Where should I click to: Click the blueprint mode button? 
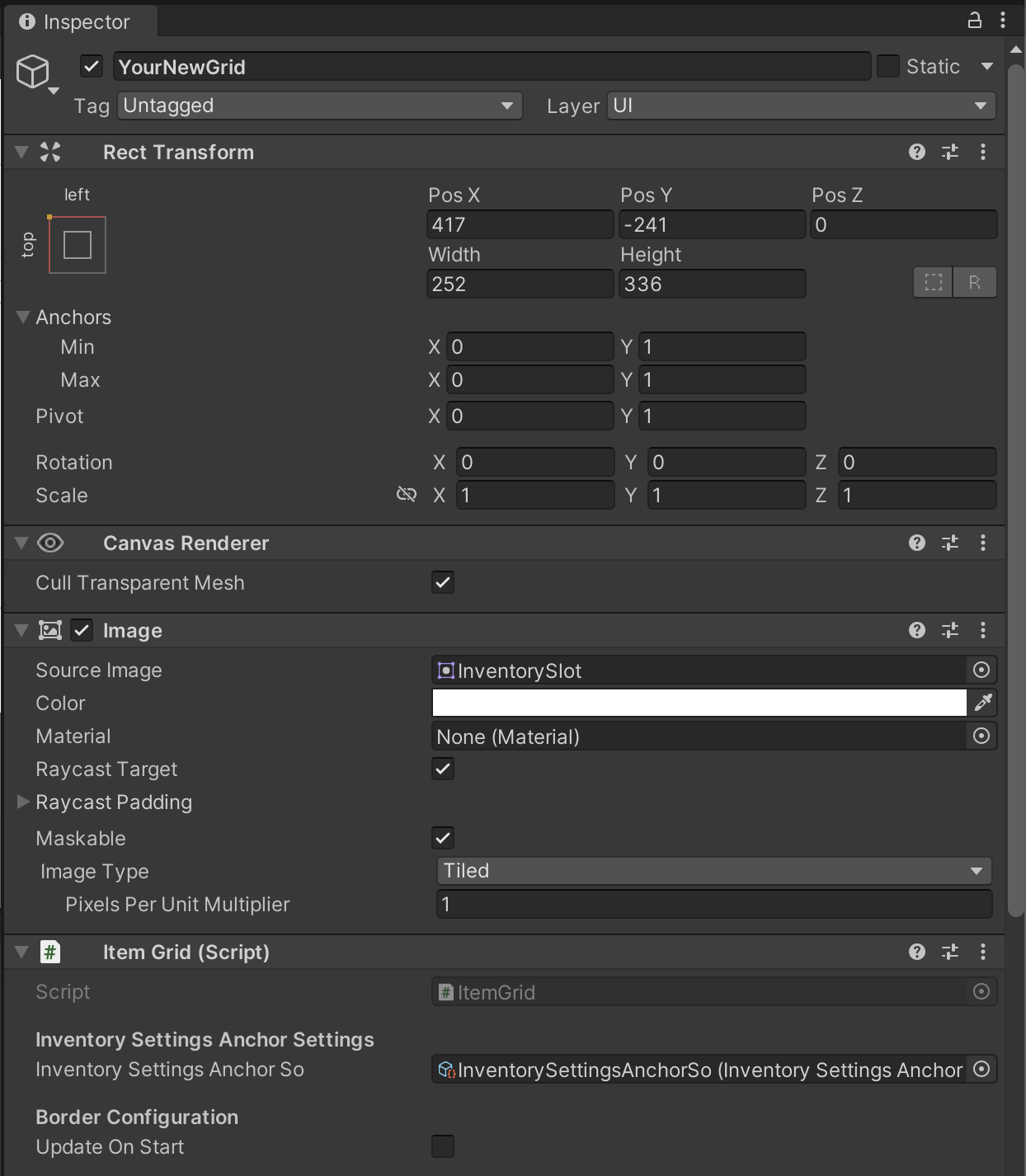coord(933,282)
